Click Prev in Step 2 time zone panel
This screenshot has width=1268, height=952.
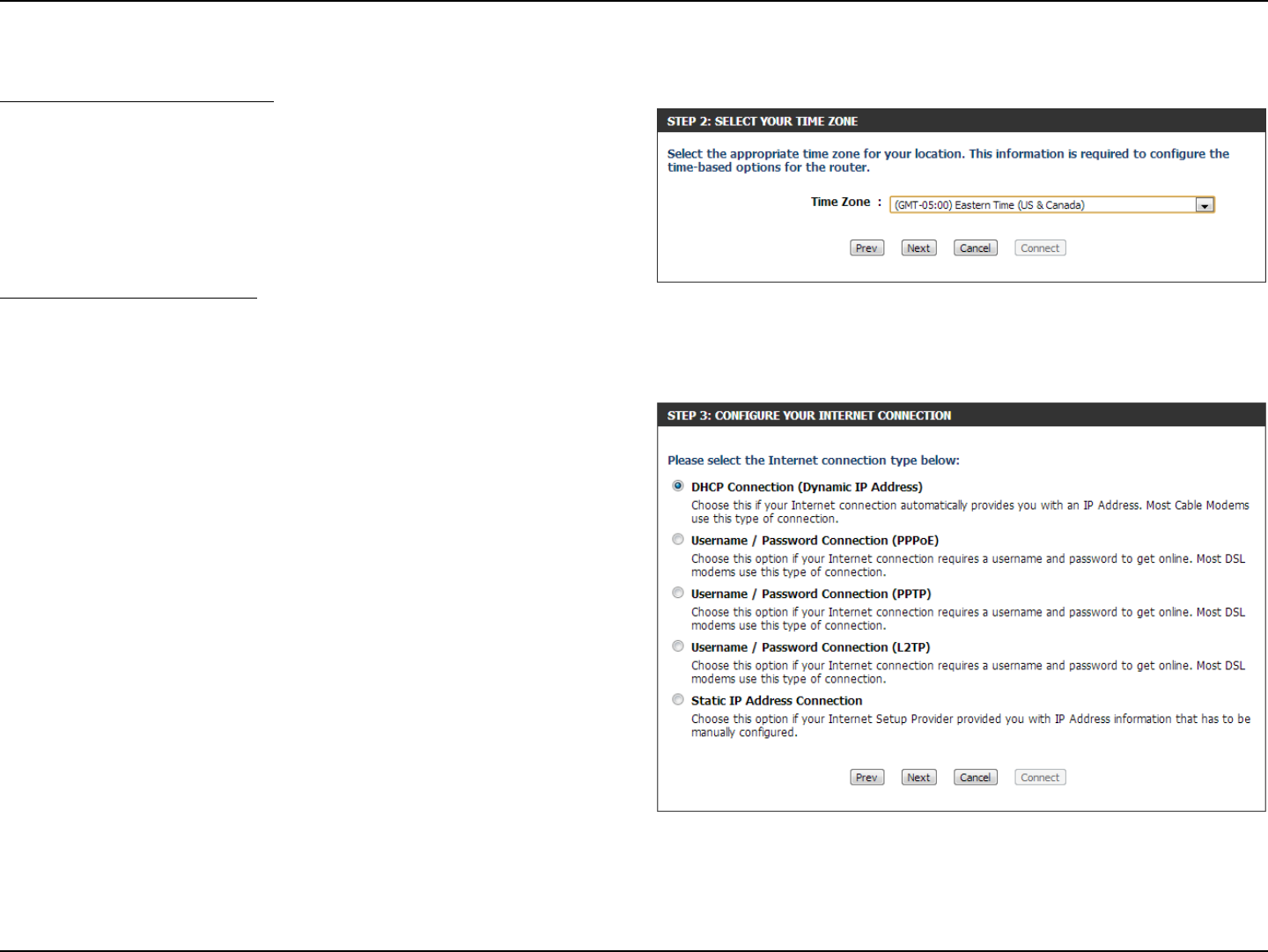tap(866, 248)
